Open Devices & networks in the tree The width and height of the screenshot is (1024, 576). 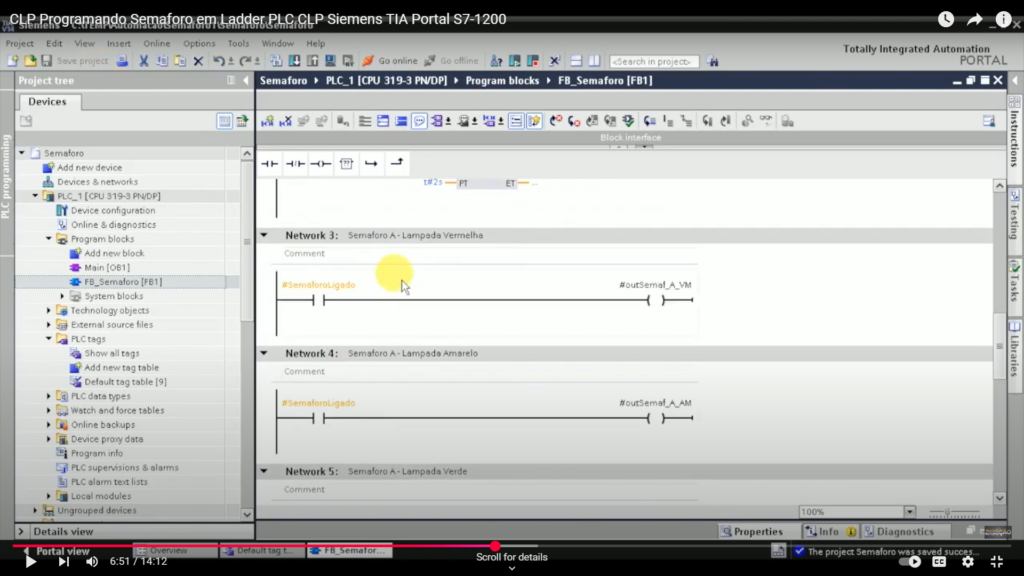97,182
